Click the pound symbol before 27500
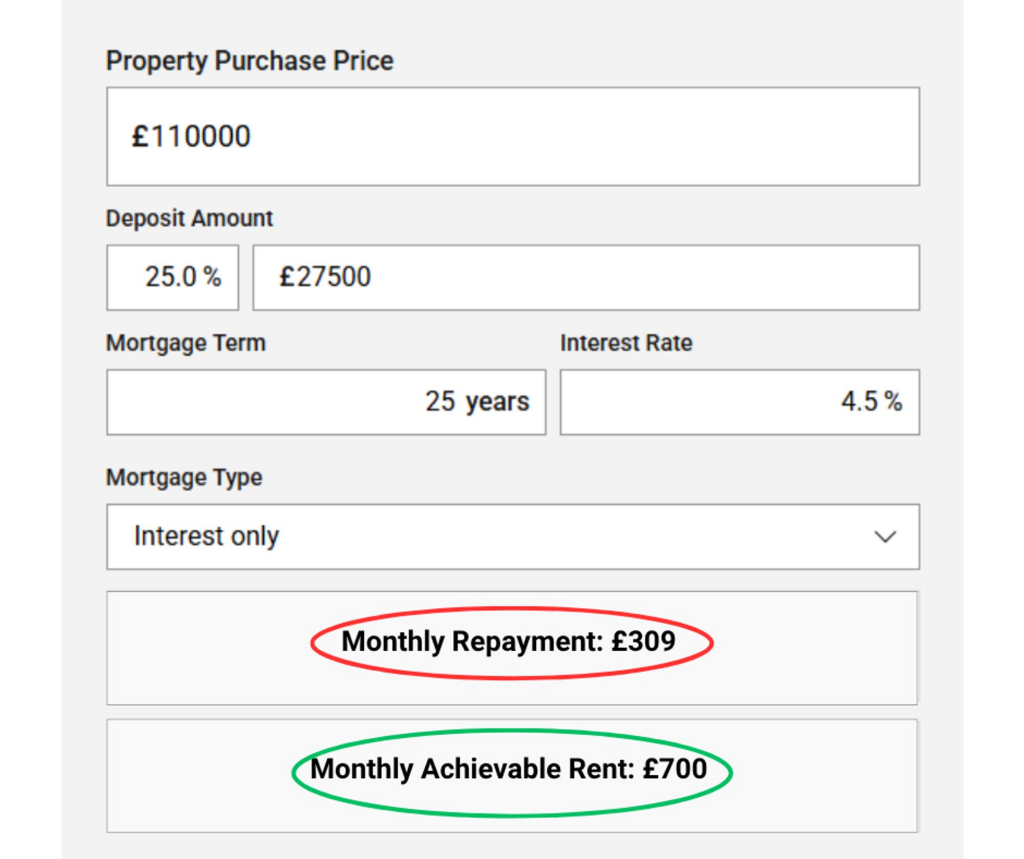The width and height of the screenshot is (1024, 859). coord(286,277)
